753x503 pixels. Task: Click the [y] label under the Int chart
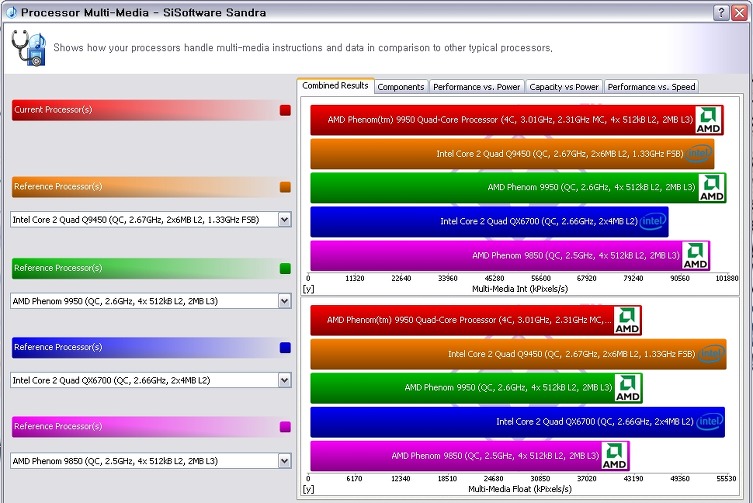308,289
